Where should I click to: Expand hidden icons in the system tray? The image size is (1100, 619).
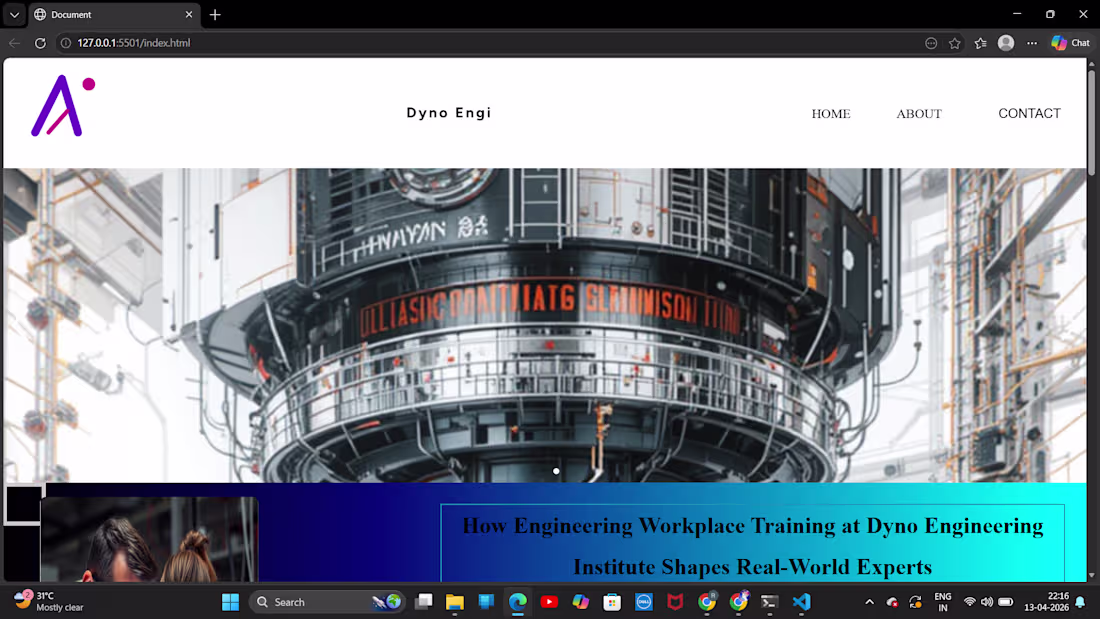pyautogui.click(x=869, y=601)
